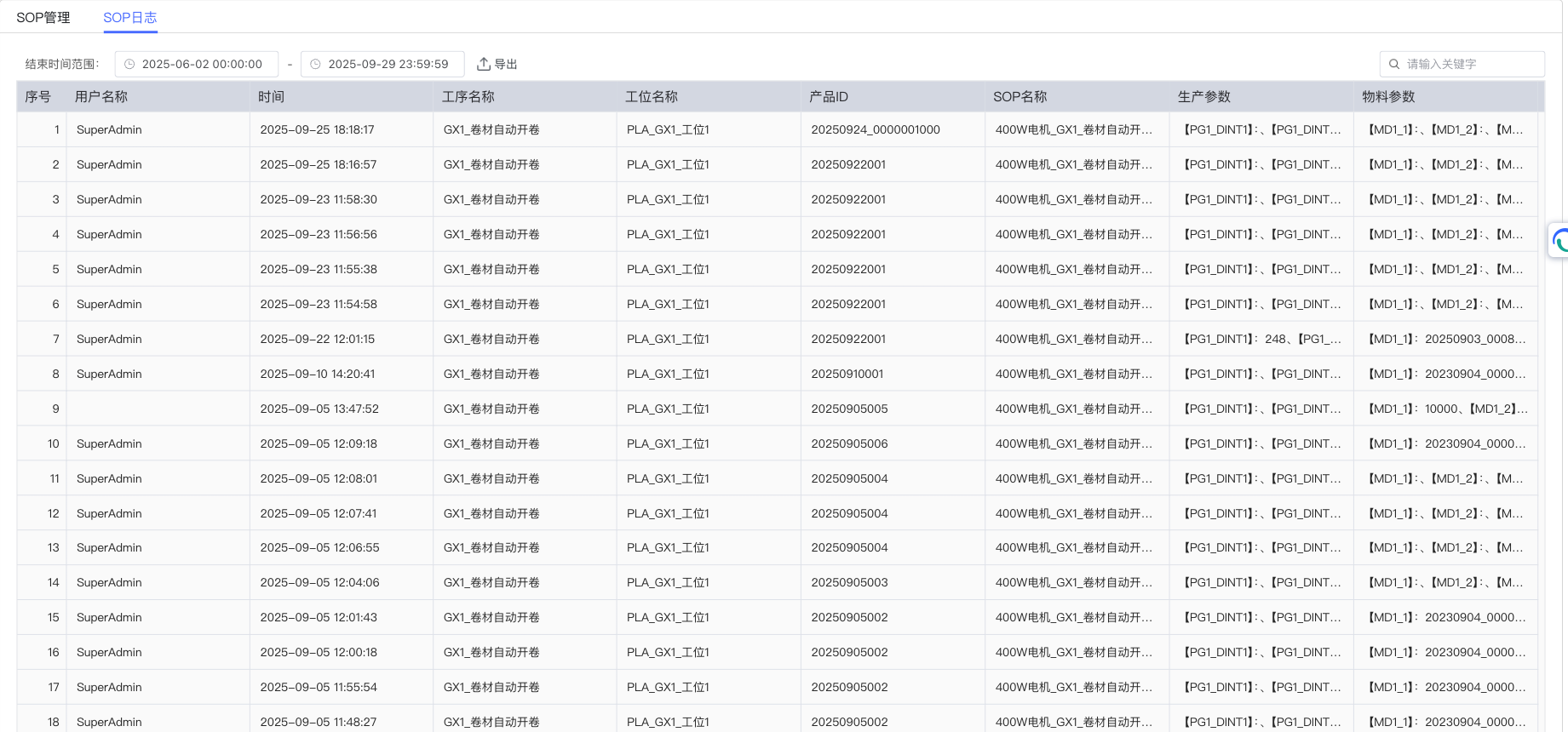Image resolution: width=1568 pixels, height=732 pixels.
Task: Click the floating assistant icon at right edge
Action: coord(1559,241)
